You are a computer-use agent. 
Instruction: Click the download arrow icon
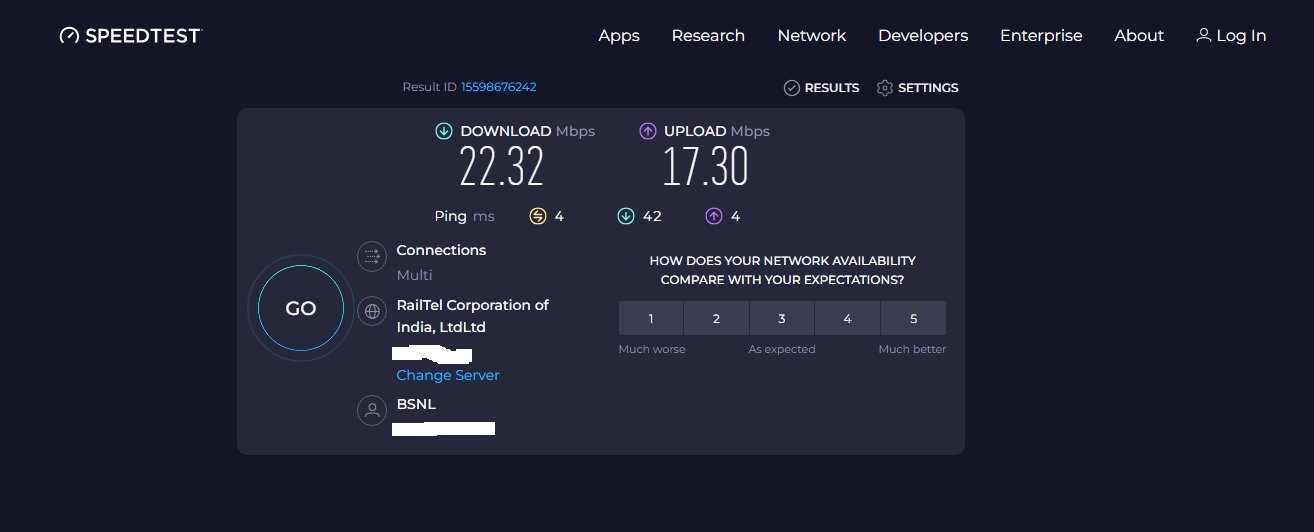[x=444, y=131]
